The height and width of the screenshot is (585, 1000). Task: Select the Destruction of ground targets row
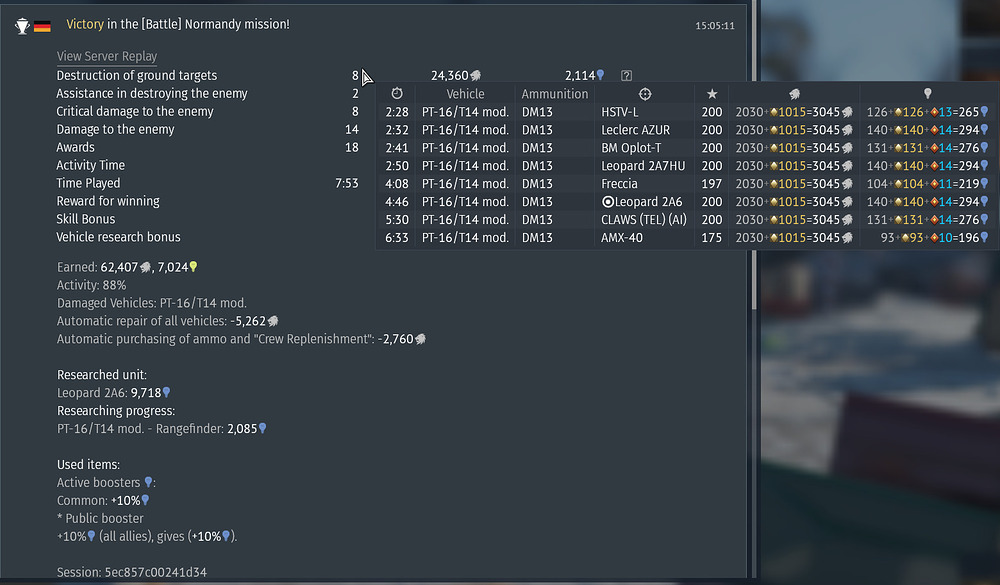click(x=136, y=76)
